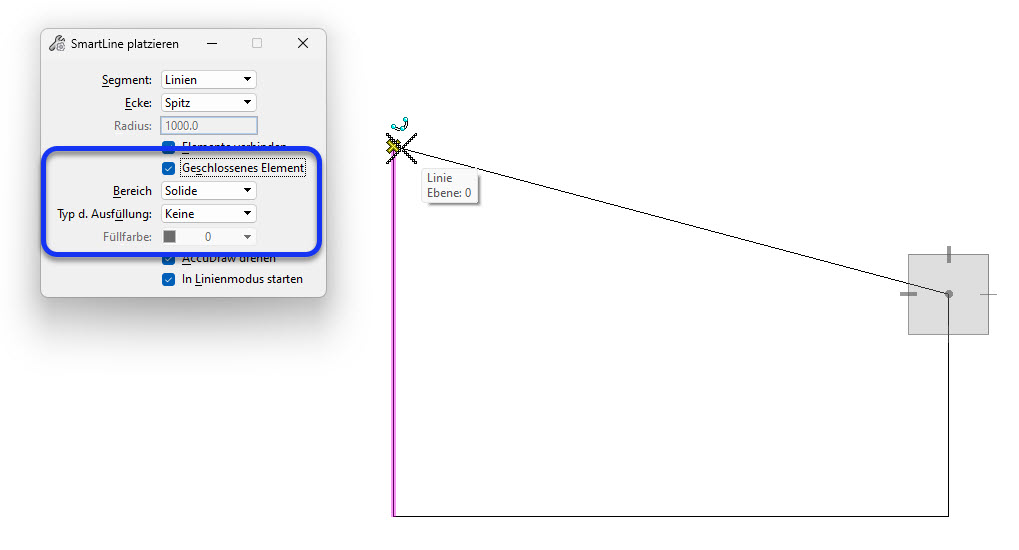Open the Segment dropdown showing Linien
The image size is (1019, 550).
(x=209, y=79)
